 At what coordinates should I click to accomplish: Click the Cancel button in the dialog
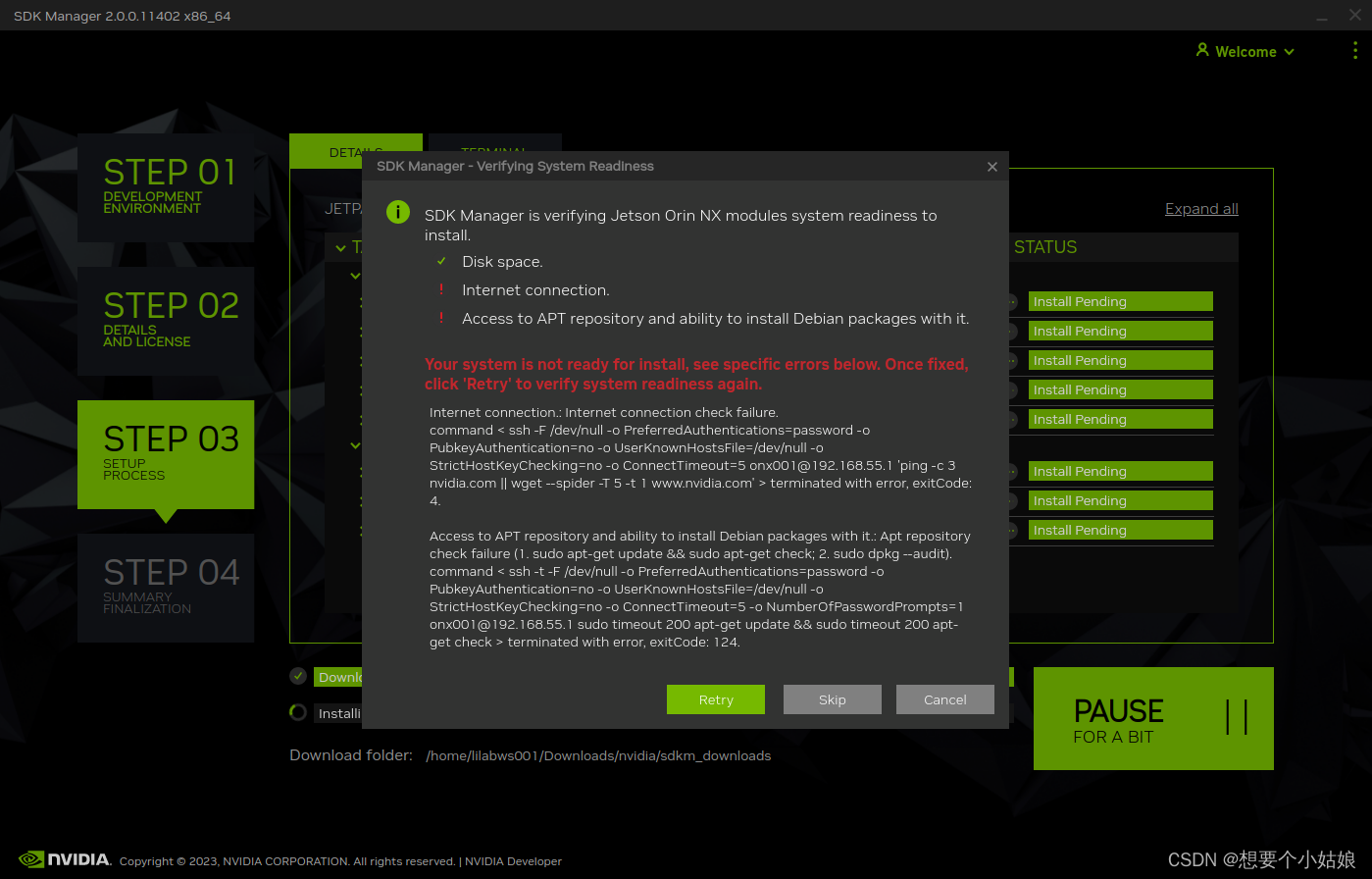(x=945, y=699)
